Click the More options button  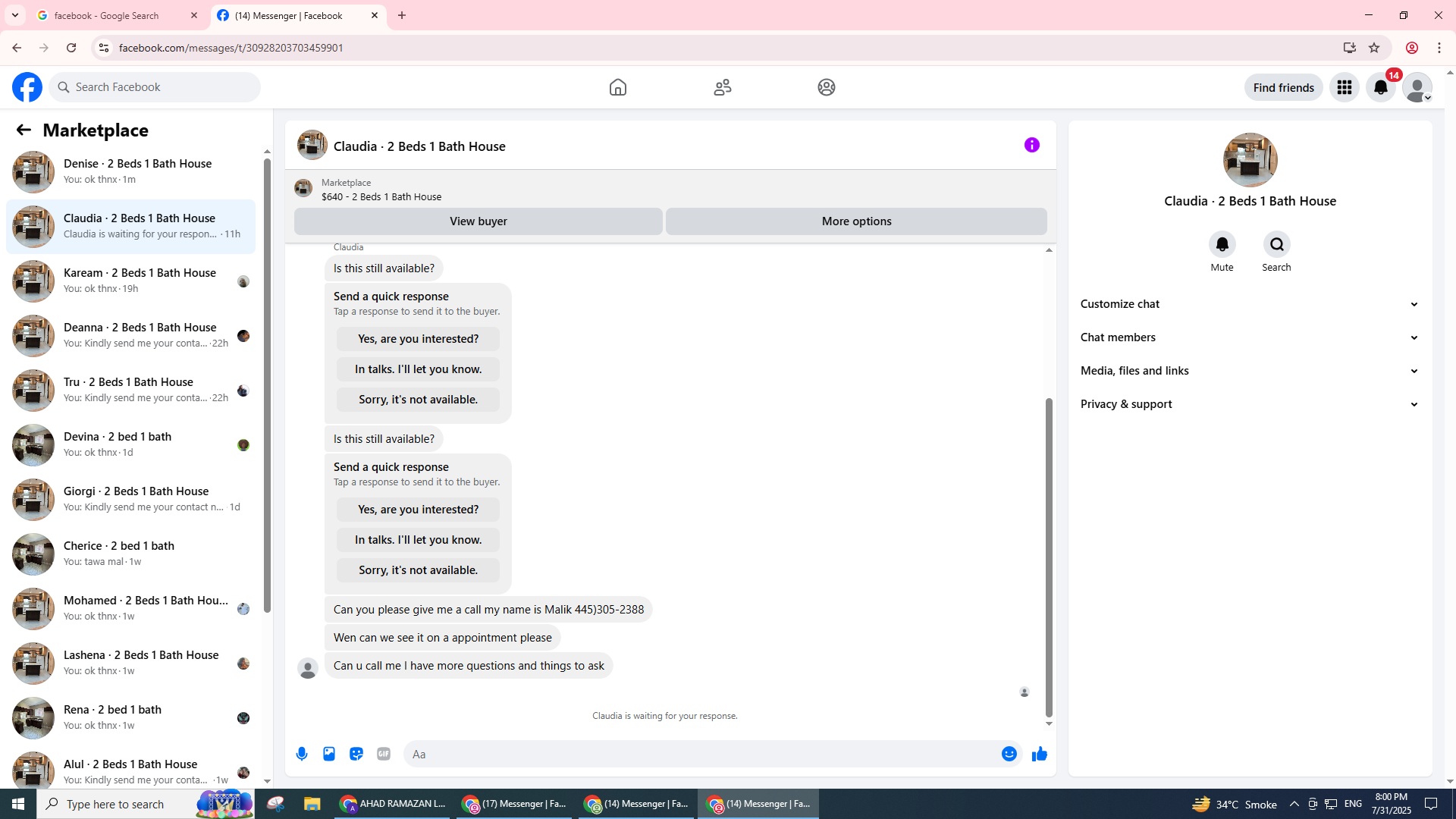(856, 221)
